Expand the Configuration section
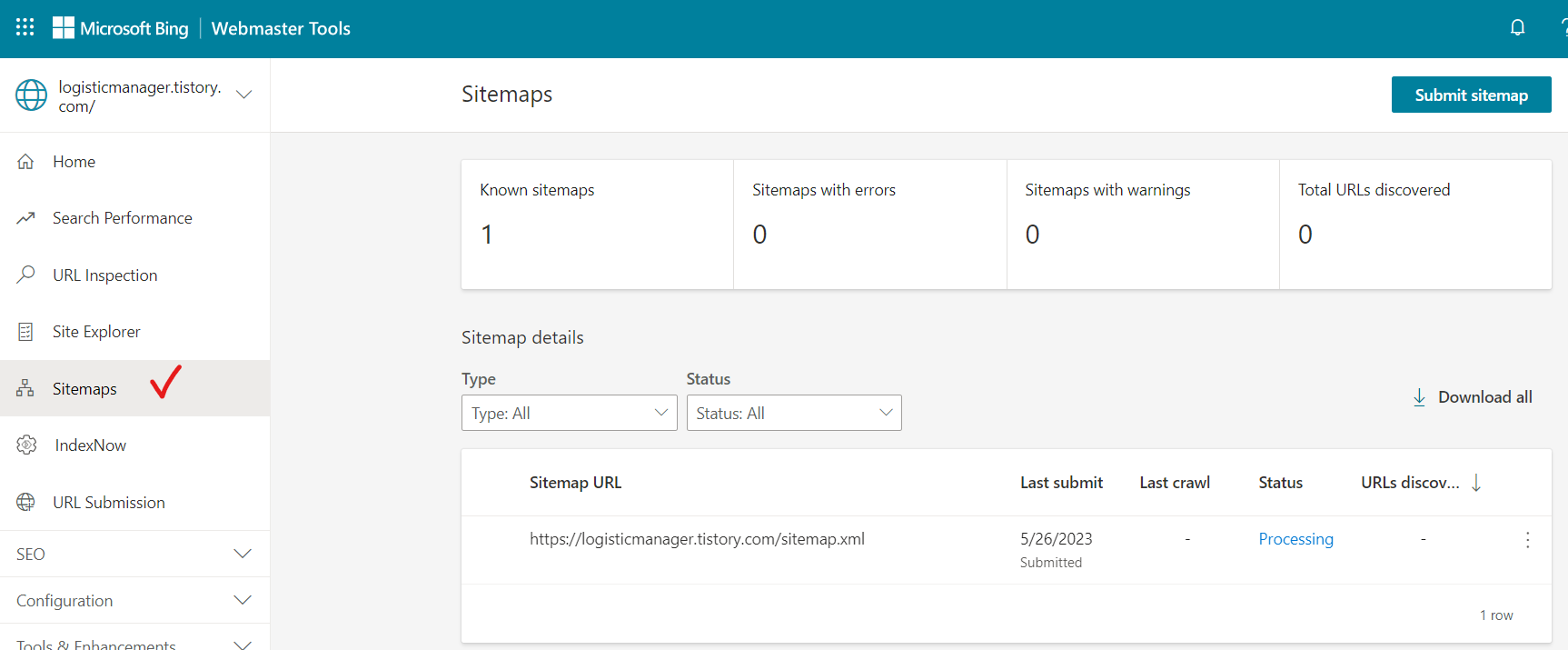This screenshot has height=650, width=1568. 134,600
